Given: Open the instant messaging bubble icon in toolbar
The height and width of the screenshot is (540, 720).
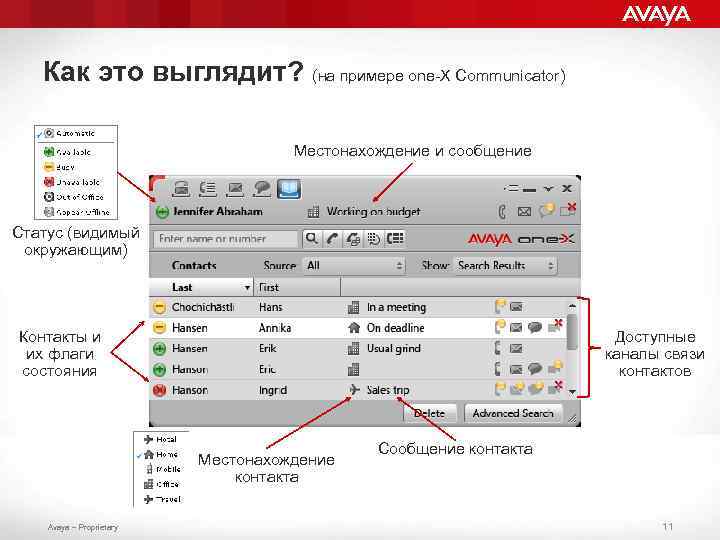Looking at the screenshot, I should pos(262,189).
